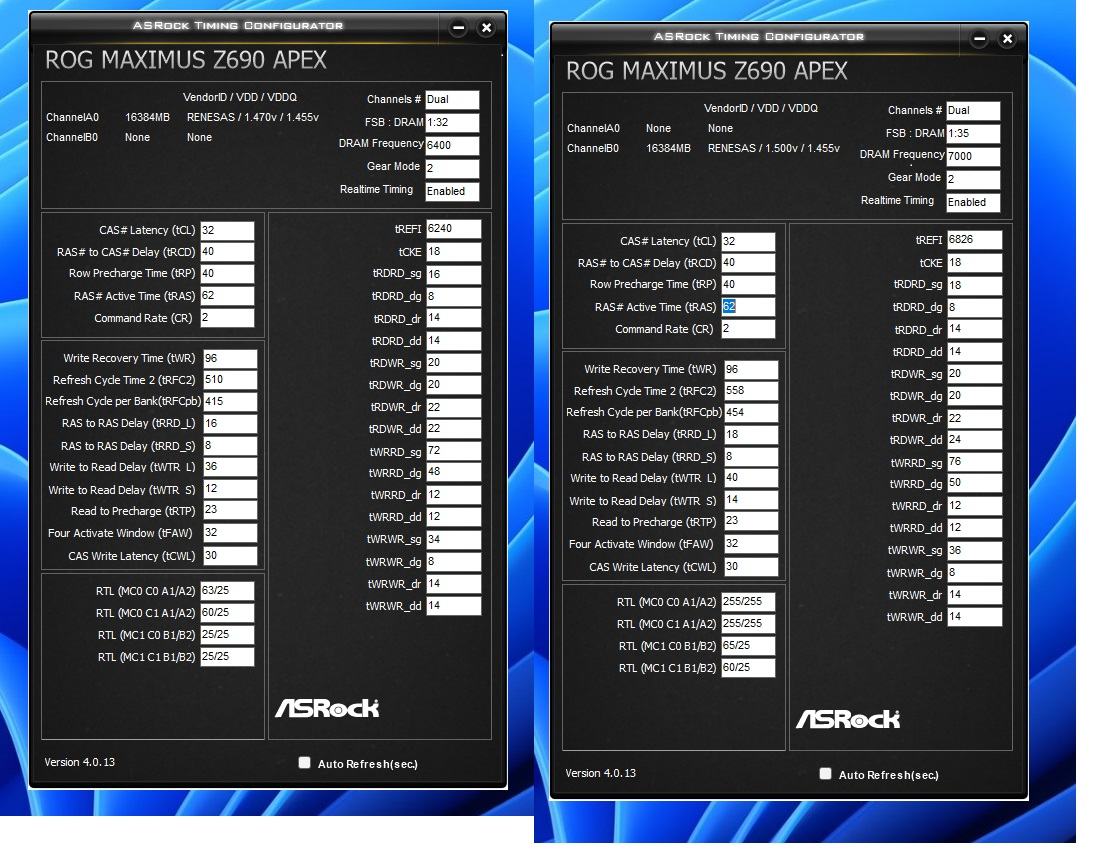Image resolution: width=1097 pixels, height=850 pixels.
Task: Click tRFCpb field showing 454
Action: click(x=751, y=413)
